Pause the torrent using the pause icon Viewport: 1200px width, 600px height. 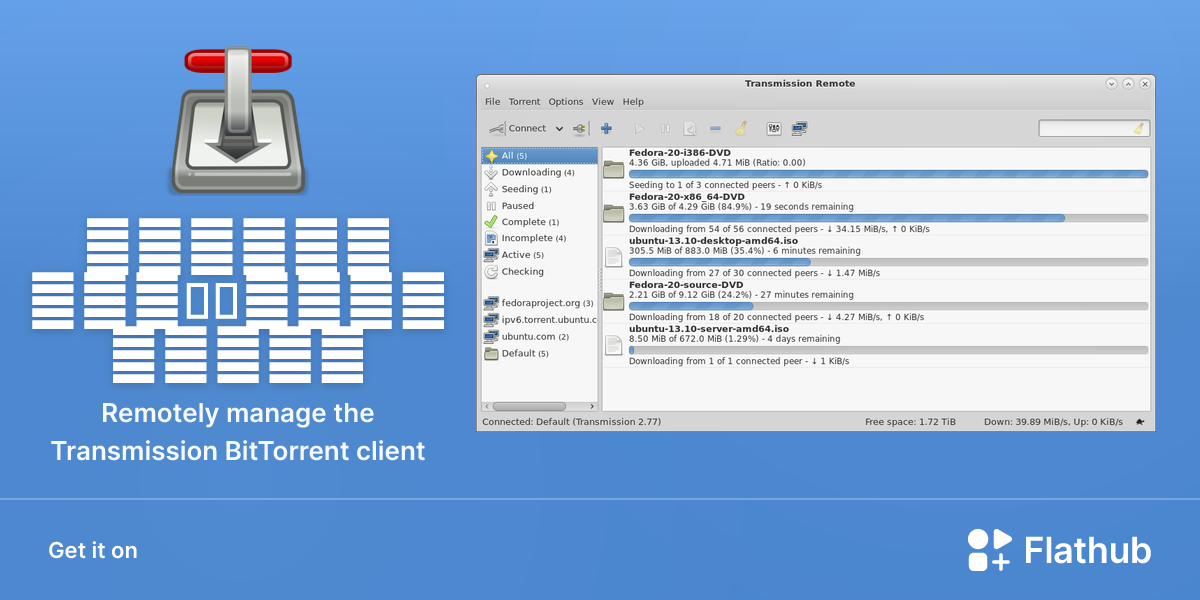coord(664,128)
